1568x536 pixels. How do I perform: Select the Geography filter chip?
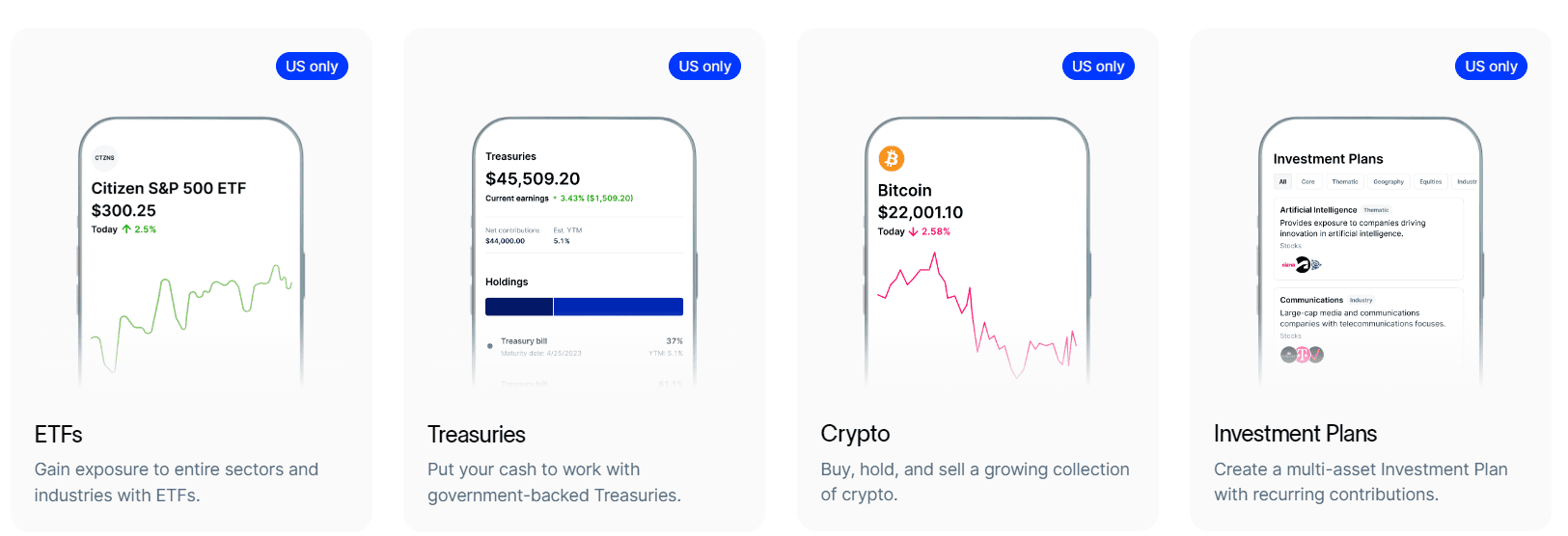click(1389, 181)
